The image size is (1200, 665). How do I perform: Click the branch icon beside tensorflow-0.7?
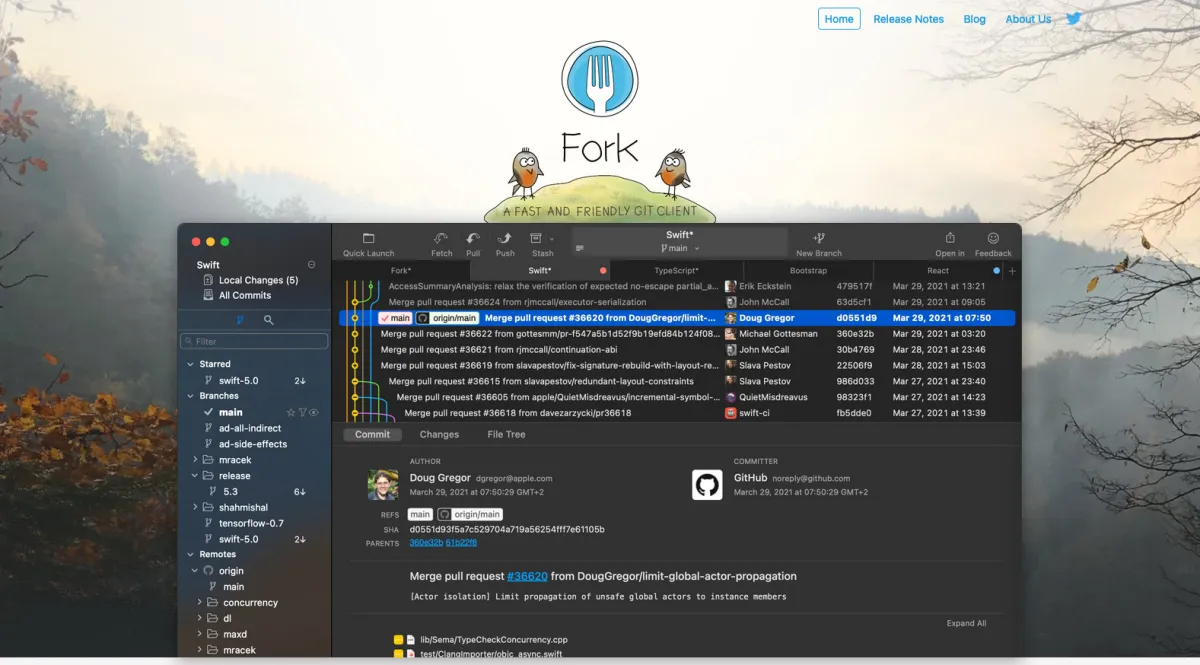pyautogui.click(x=209, y=523)
